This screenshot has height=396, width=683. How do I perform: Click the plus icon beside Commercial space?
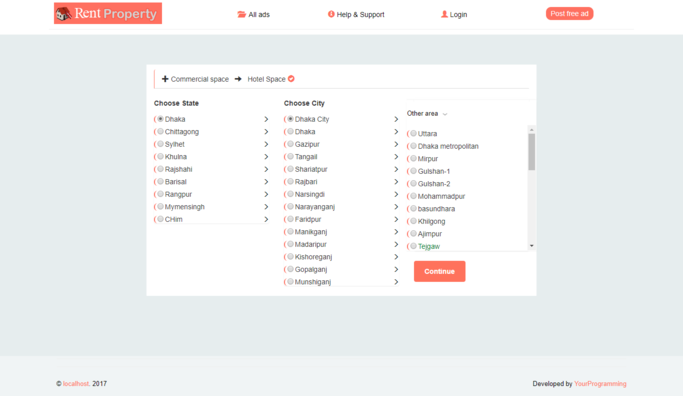165,79
